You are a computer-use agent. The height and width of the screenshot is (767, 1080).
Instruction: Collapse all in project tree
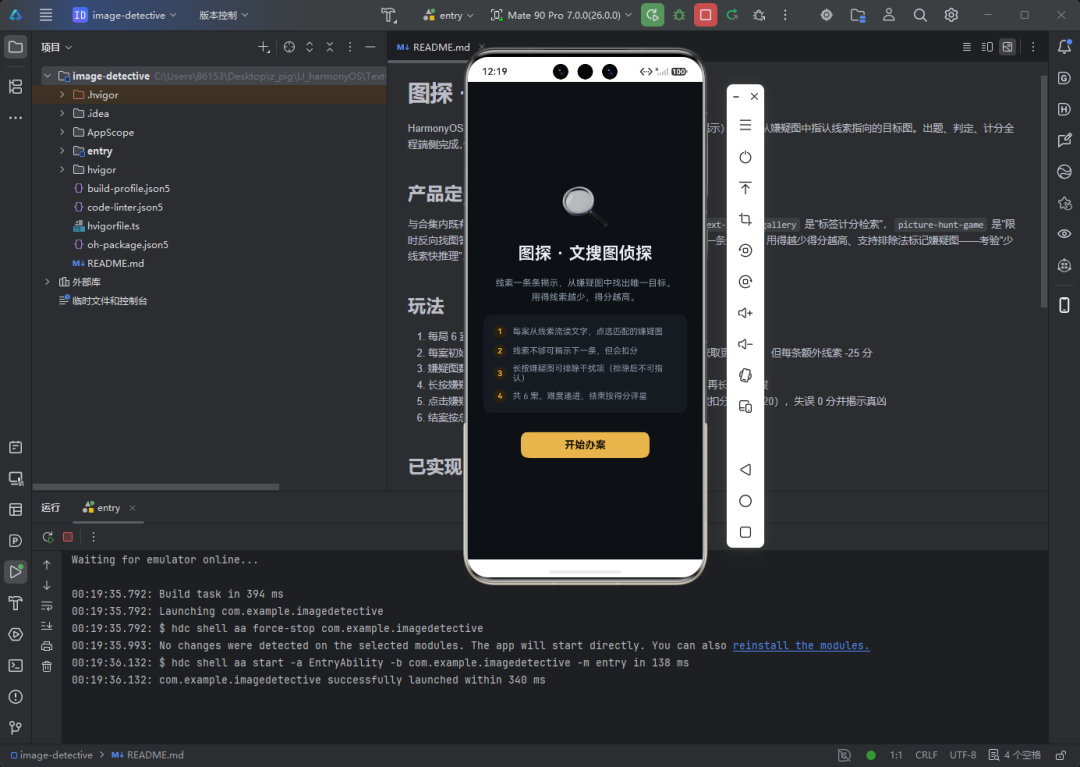pos(329,47)
